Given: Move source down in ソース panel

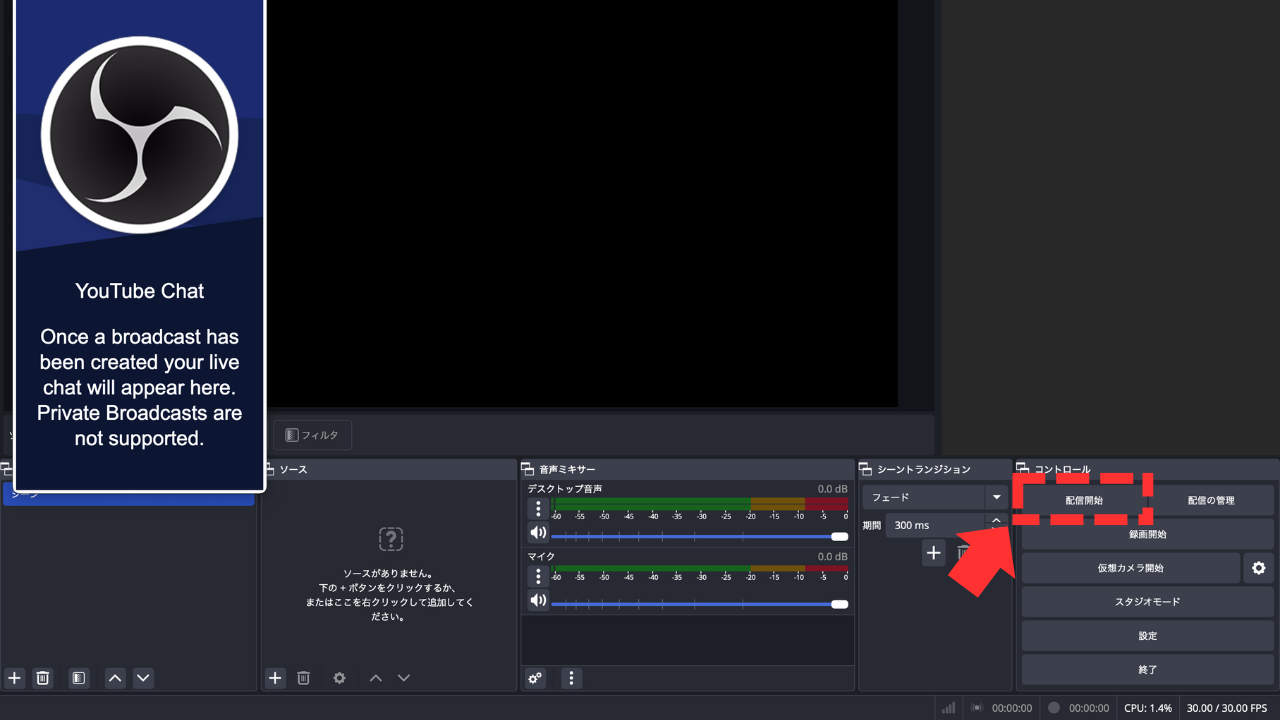Looking at the screenshot, I should click(x=404, y=678).
